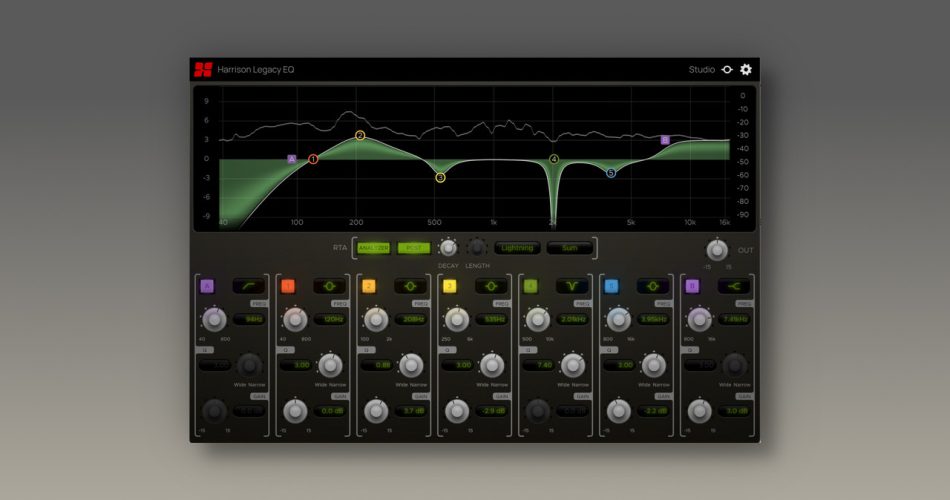Click band 5 Q width knob
This screenshot has height=500, width=950.
tap(654, 365)
